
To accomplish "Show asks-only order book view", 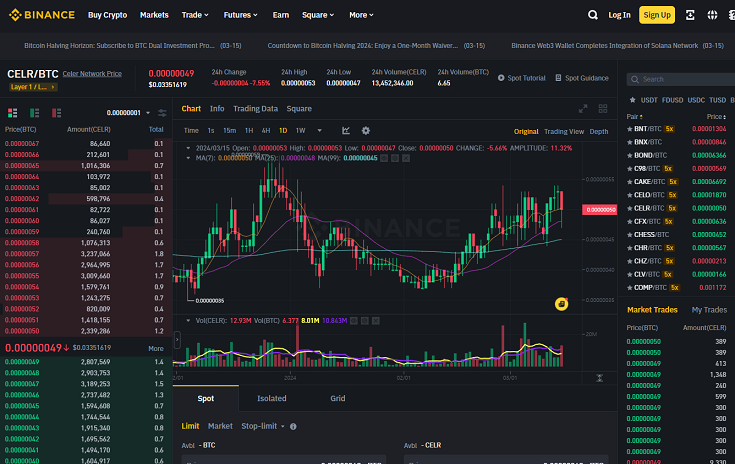I will (x=57, y=113).
